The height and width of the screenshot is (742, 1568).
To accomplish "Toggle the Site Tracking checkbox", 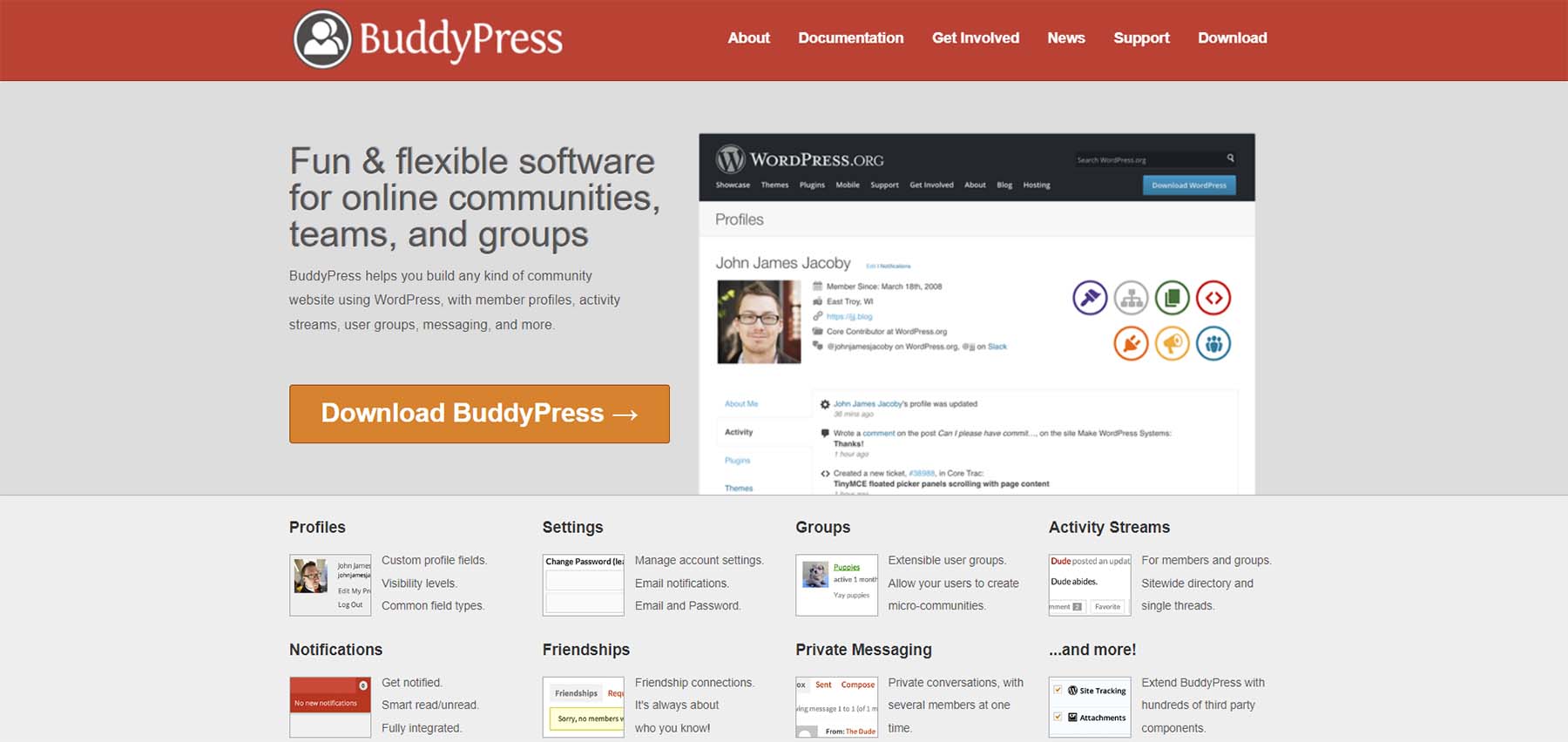I will tap(1058, 690).
